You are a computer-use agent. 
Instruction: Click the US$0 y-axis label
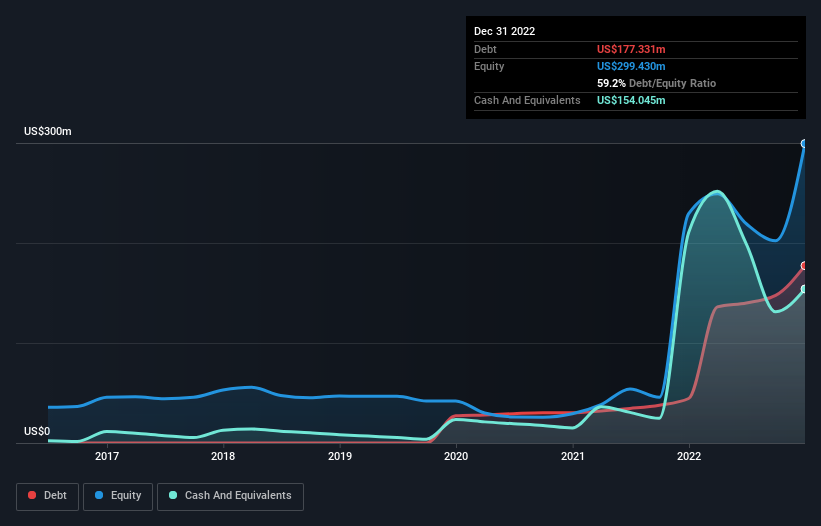[x=37, y=431]
